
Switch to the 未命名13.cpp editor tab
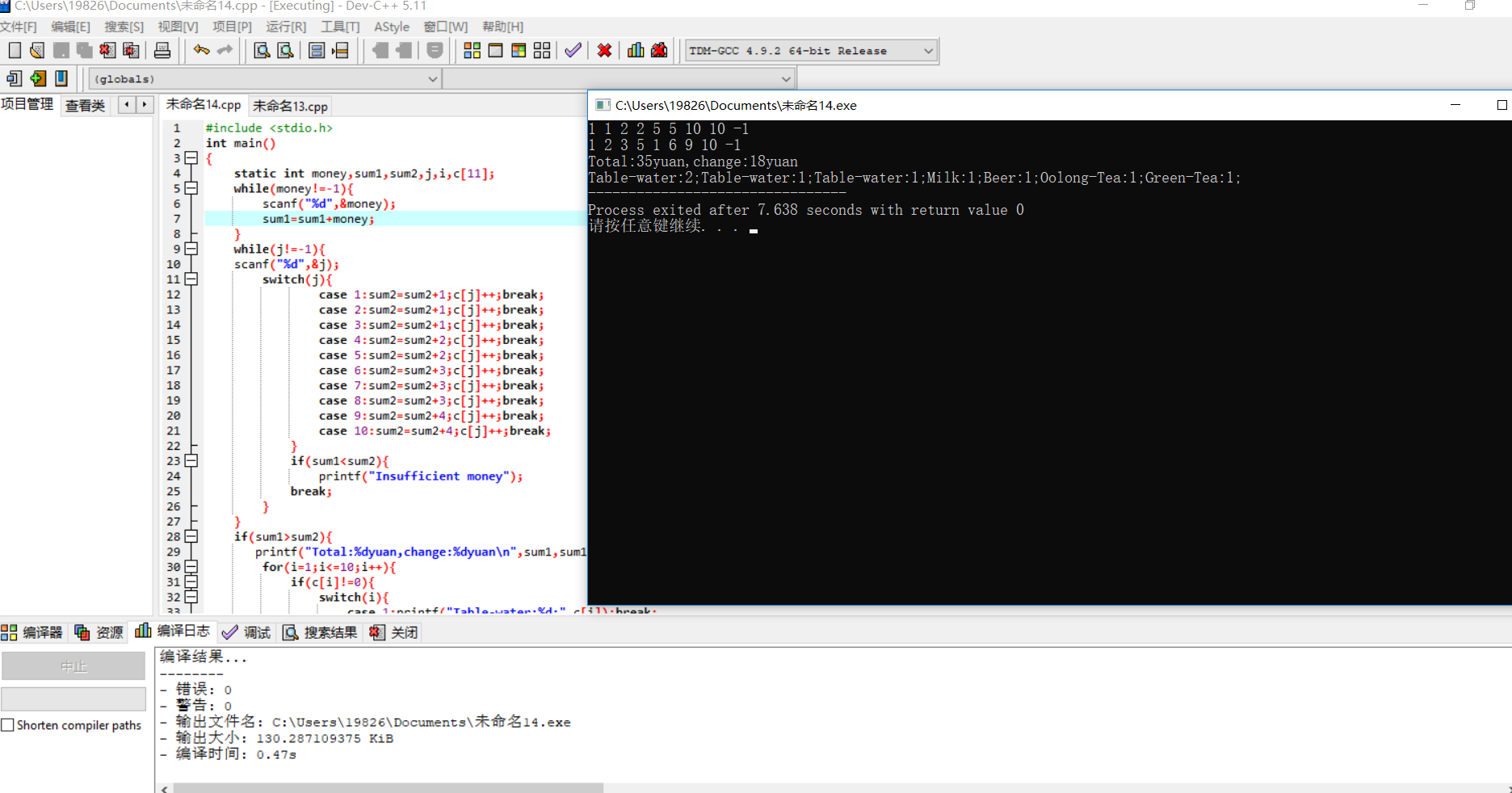[x=290, y=106]
